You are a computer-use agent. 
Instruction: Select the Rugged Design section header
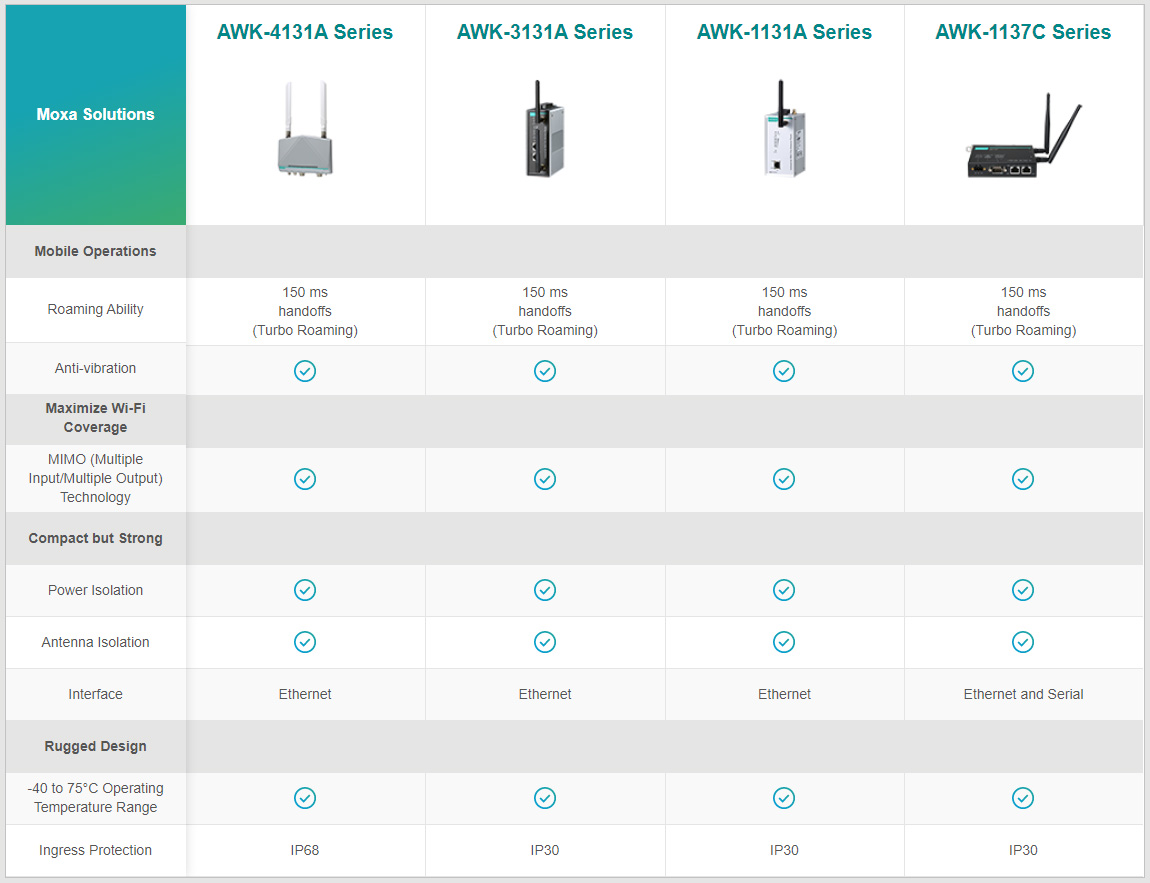tap(95, 746)
